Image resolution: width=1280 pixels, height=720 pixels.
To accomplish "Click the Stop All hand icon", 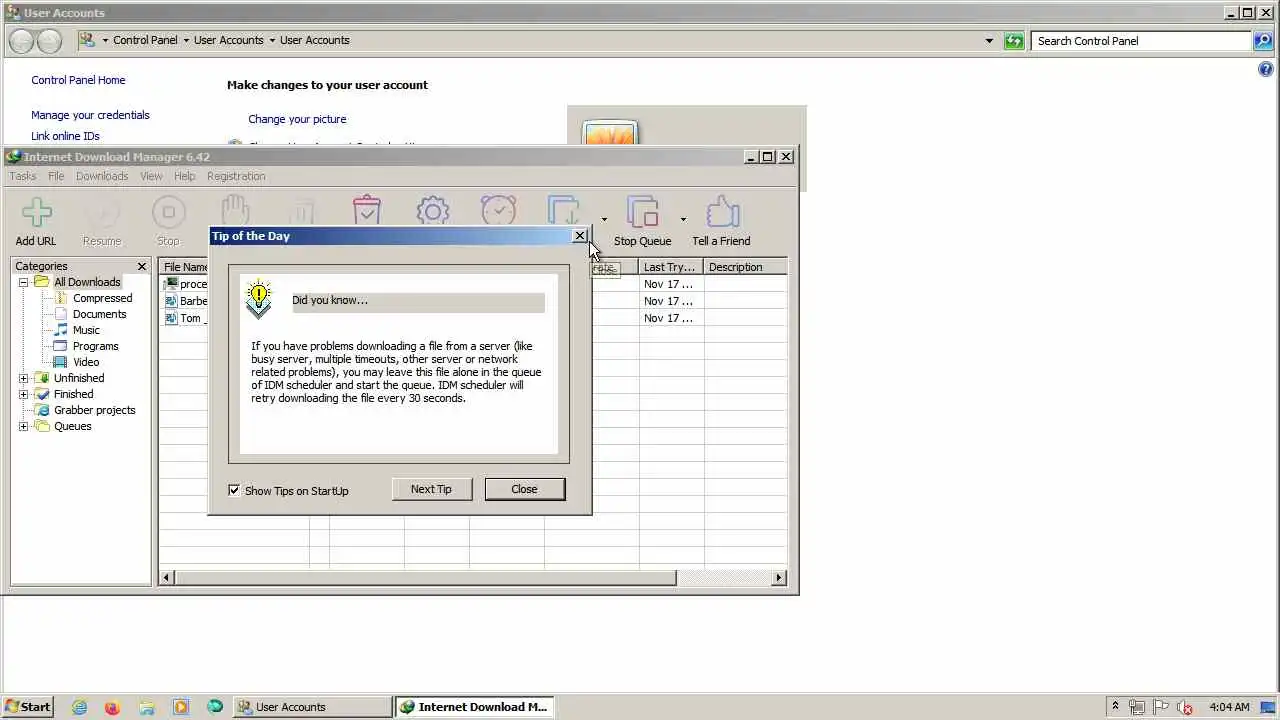I will click(235, 210).
